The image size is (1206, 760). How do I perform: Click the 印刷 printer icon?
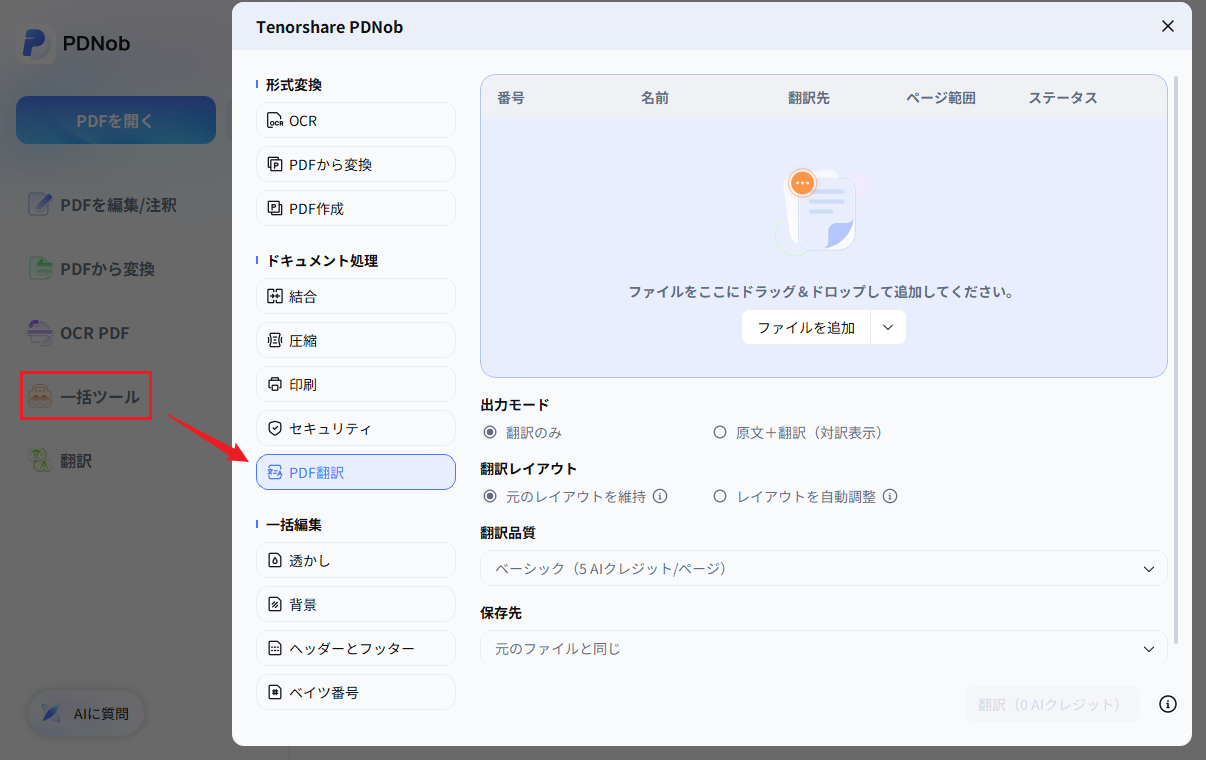point(275,385)
